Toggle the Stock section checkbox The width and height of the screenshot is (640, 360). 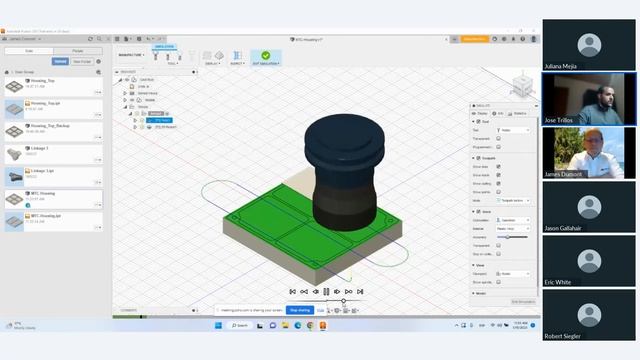point(478,211)
